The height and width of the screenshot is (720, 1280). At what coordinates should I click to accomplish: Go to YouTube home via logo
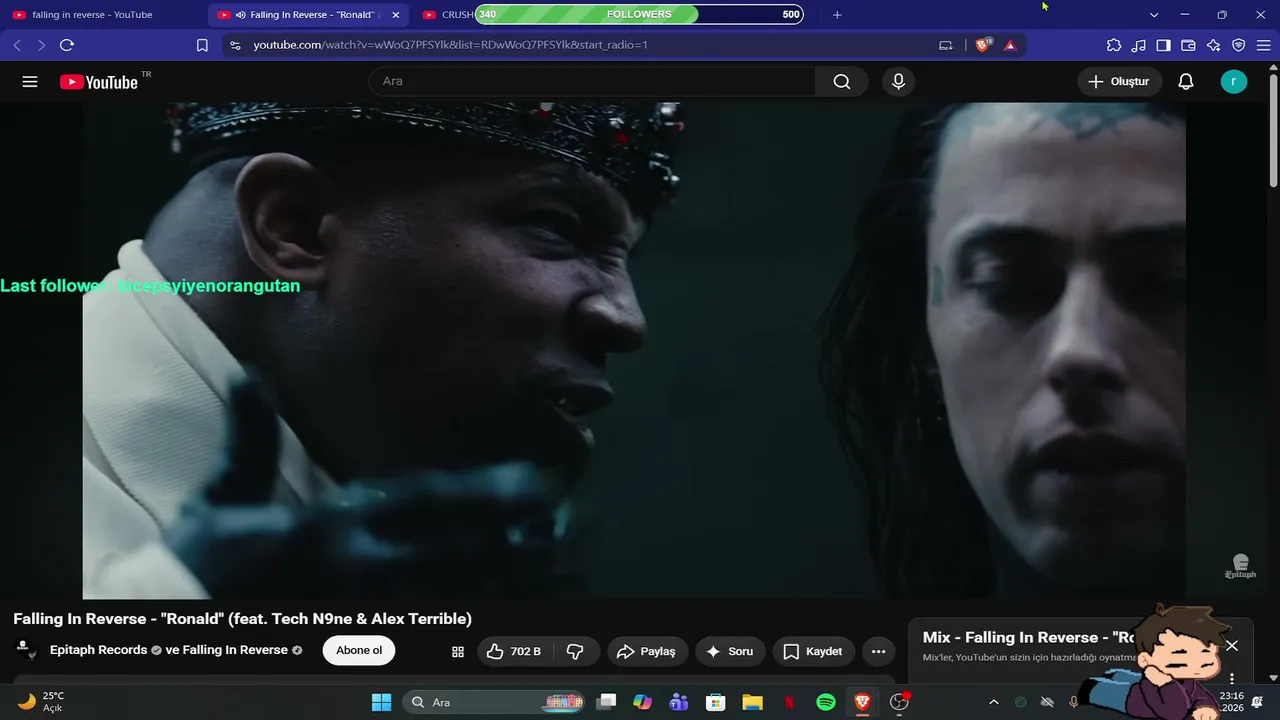coord(98,82)
